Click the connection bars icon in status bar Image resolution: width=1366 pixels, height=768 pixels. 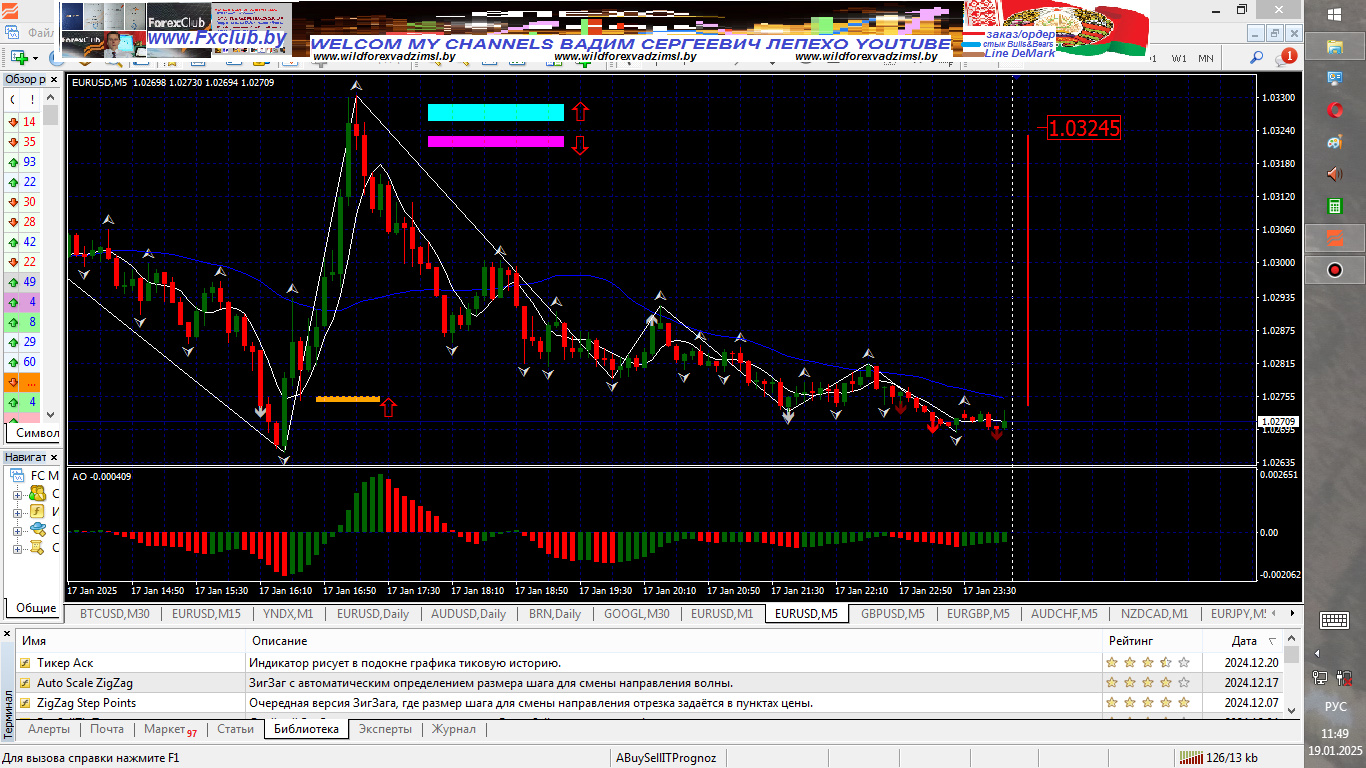click(1190, 757)
